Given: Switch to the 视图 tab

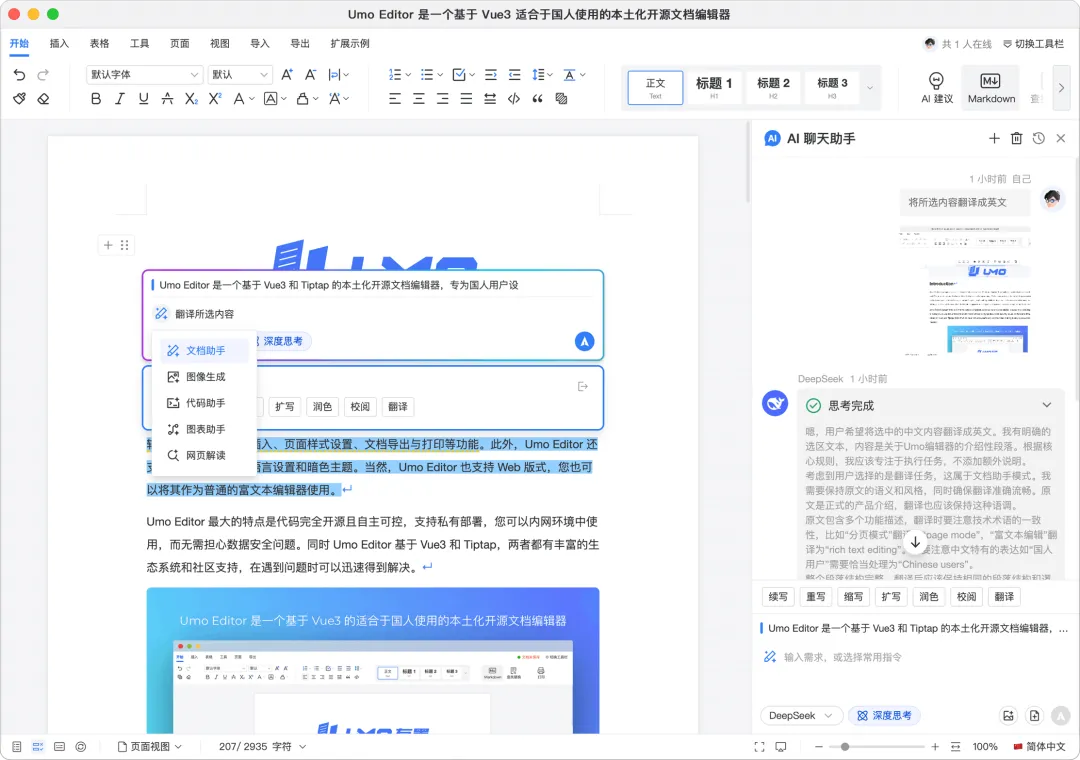Looking at the screenshot, I should coord(220,43).
